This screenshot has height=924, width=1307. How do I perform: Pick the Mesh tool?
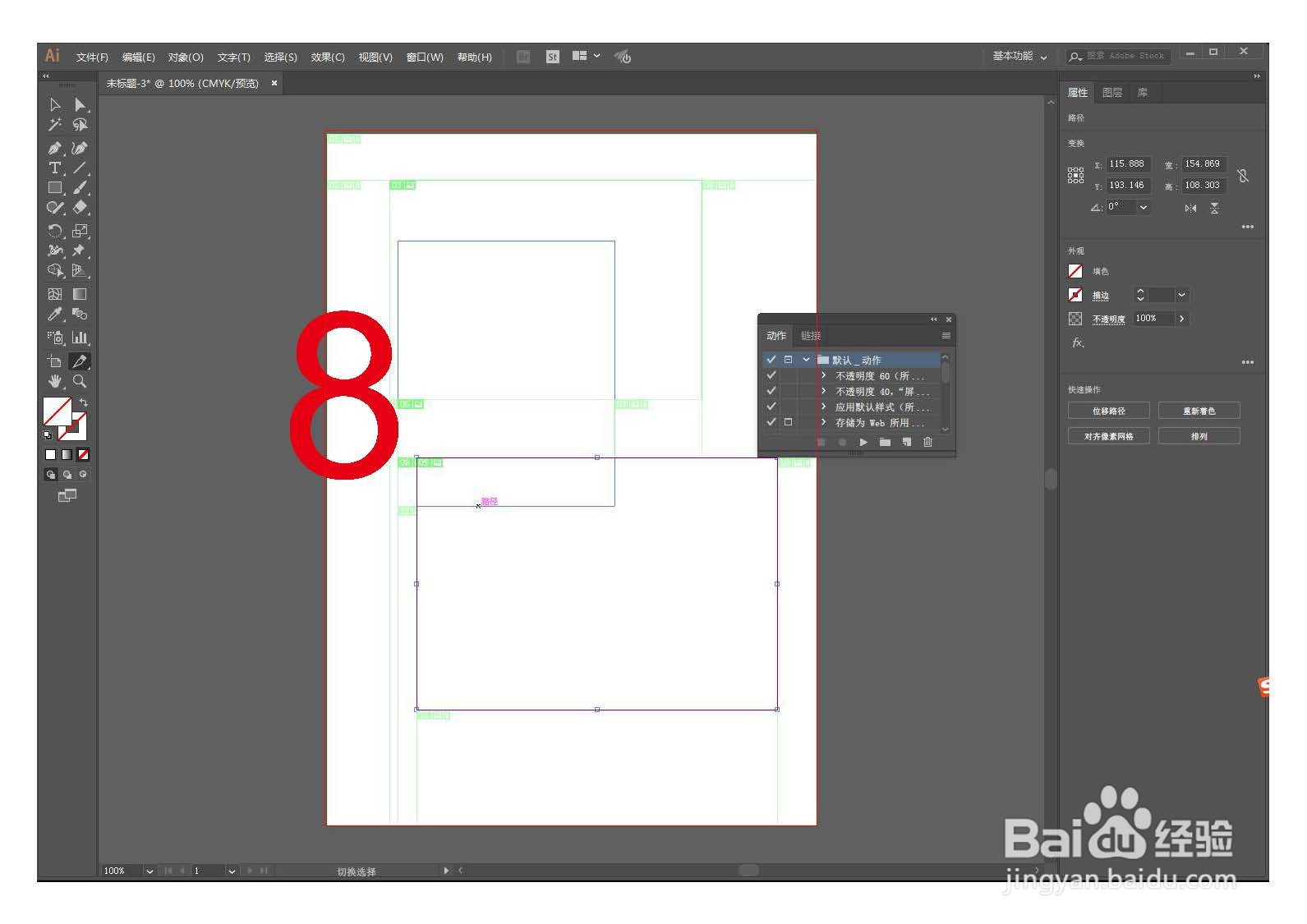55,294
